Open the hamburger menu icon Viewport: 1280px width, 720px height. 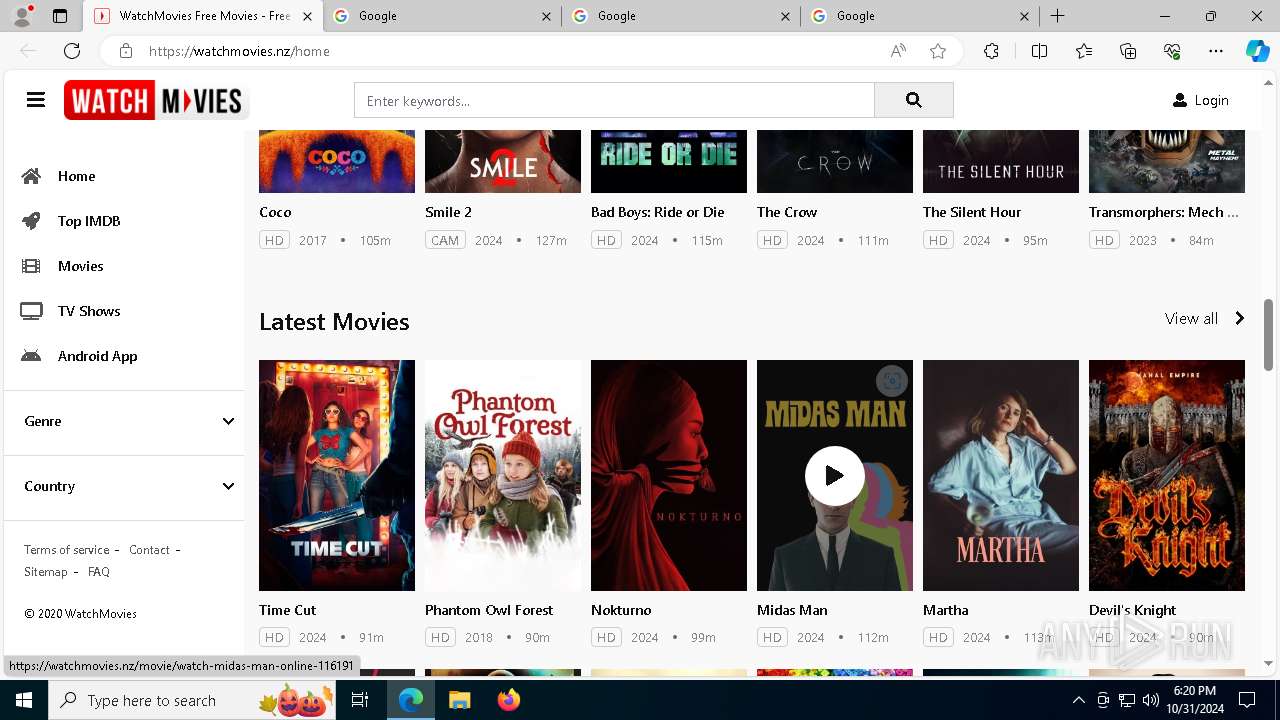[36, 100]
